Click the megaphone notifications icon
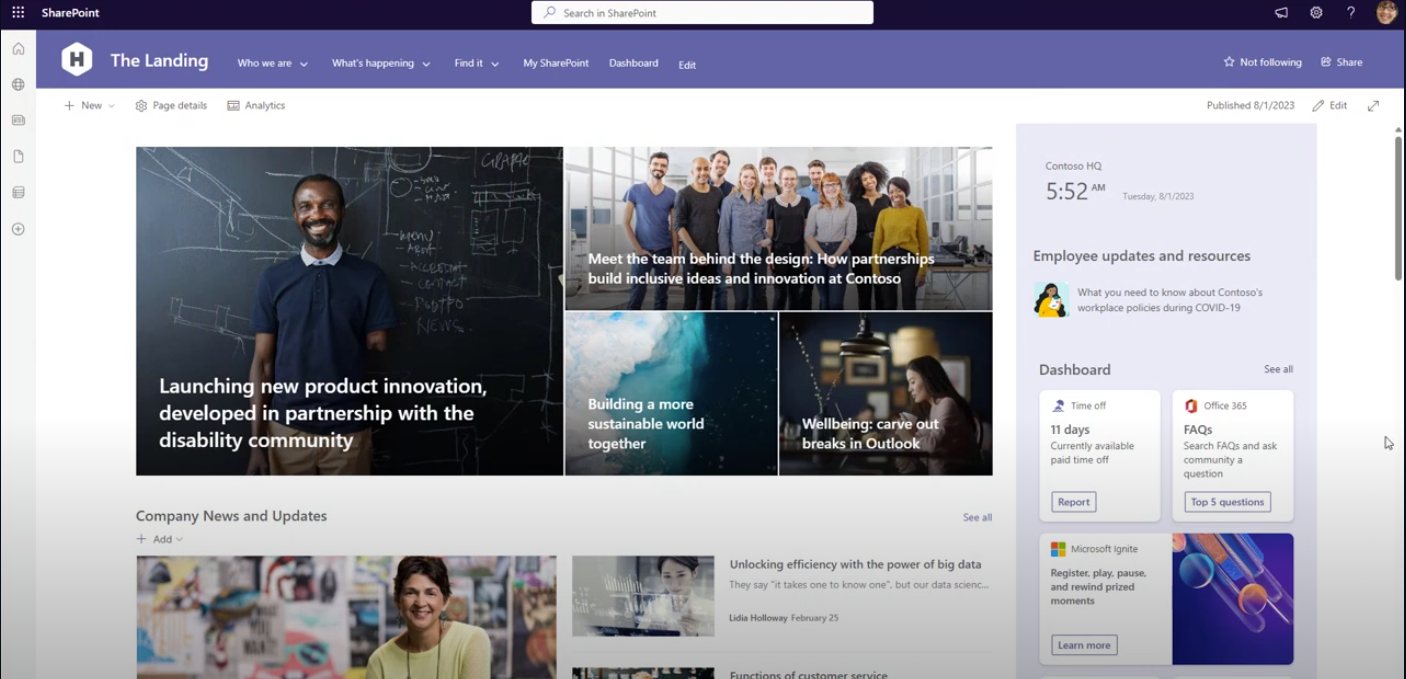This screenshot has width=1406, height=679. [1281, 13]
